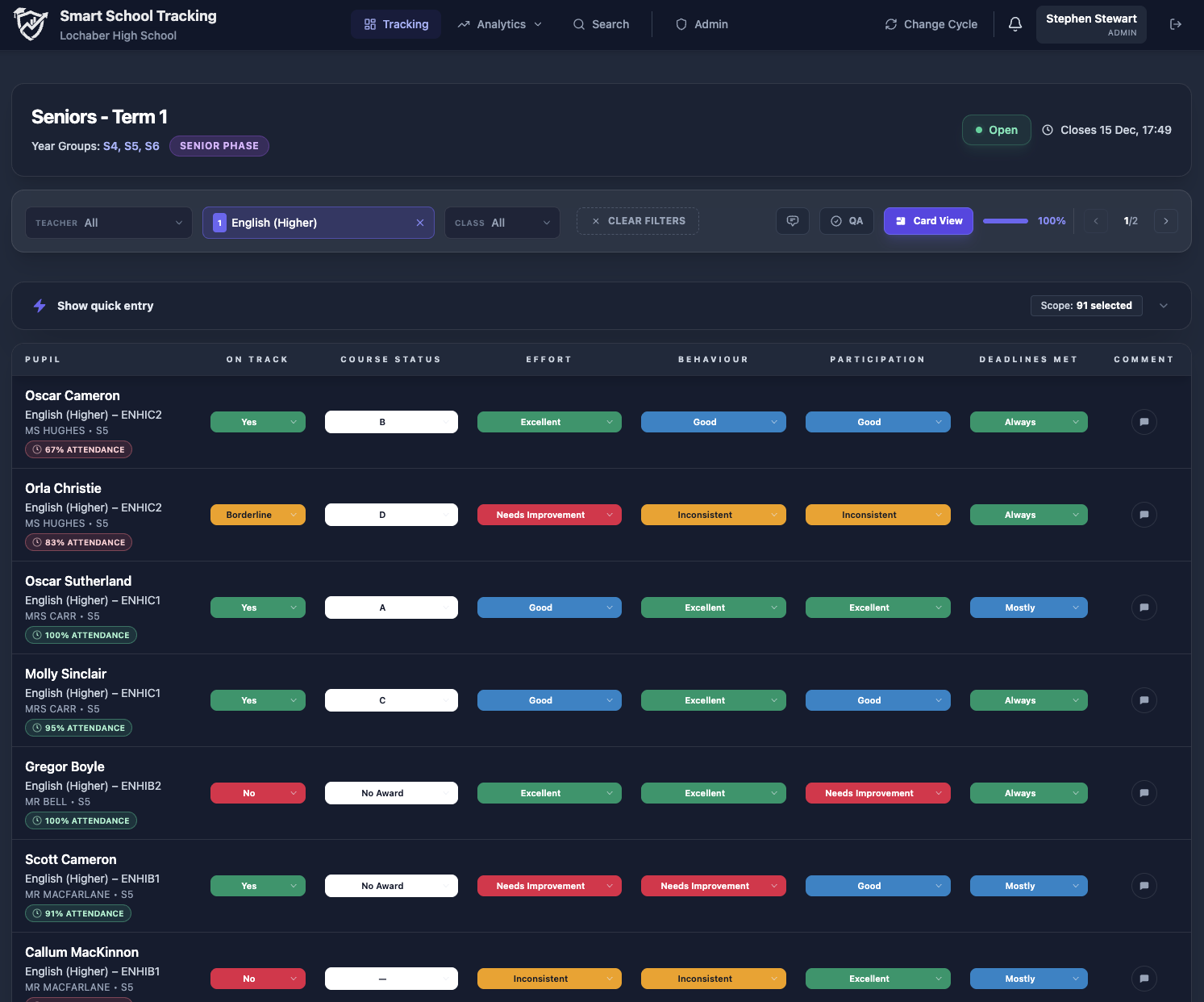Screen dimensions: 1204x1002
Task: Click the notification bell icon
Action: 1014,24
